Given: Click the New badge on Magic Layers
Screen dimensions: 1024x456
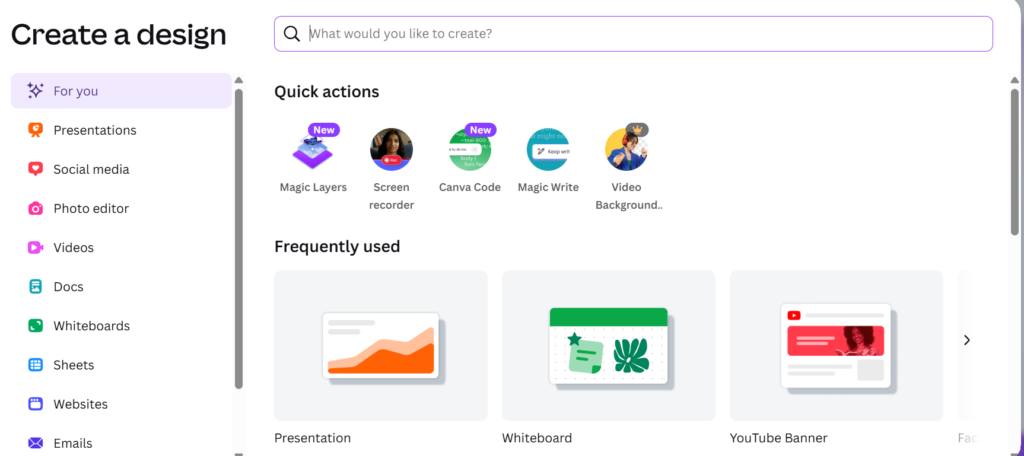Looking at the screenshot, I should 324,130.
